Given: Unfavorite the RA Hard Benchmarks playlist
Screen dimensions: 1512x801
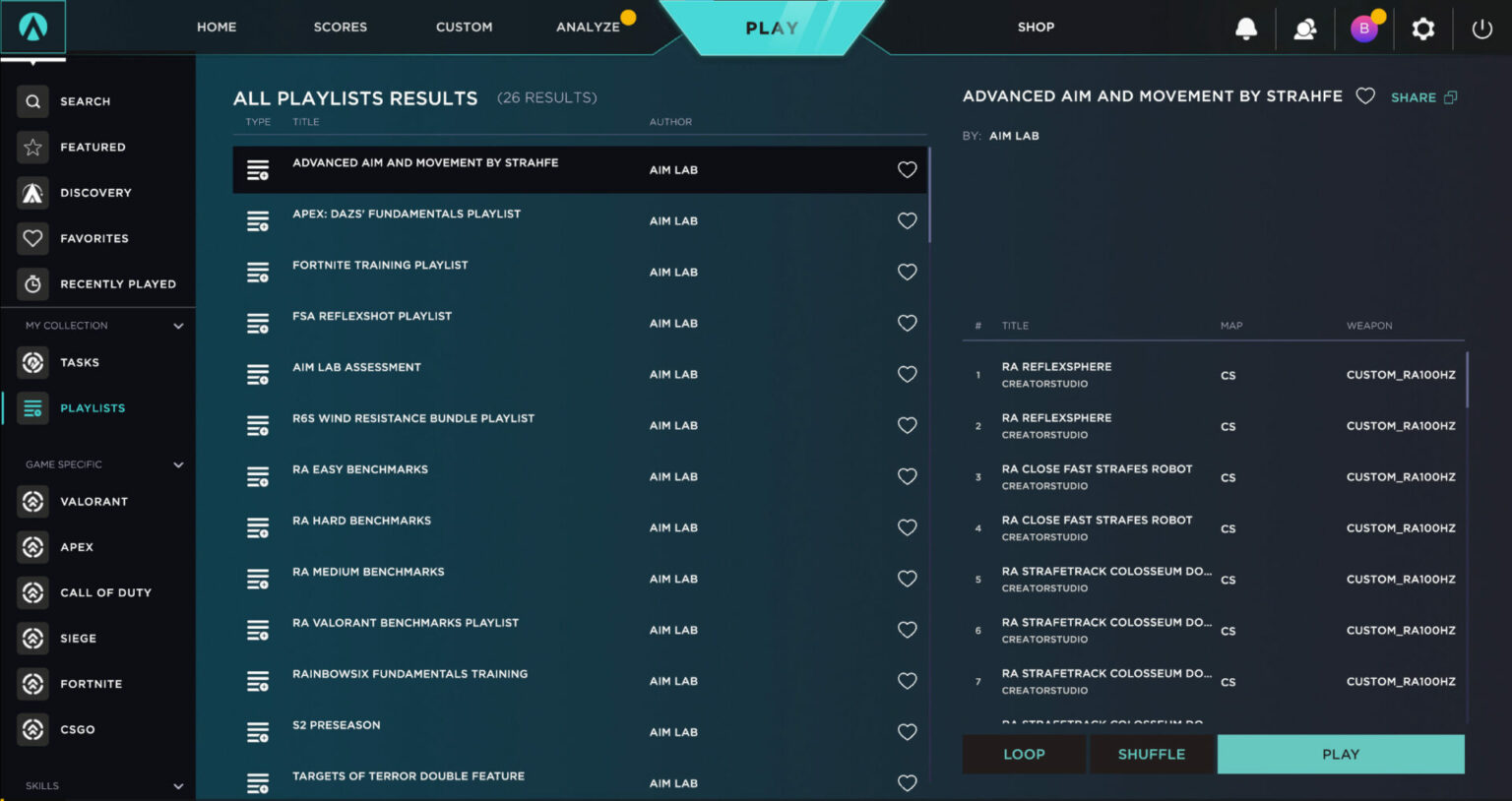Looking at the screenshot, I should (907, 527).
